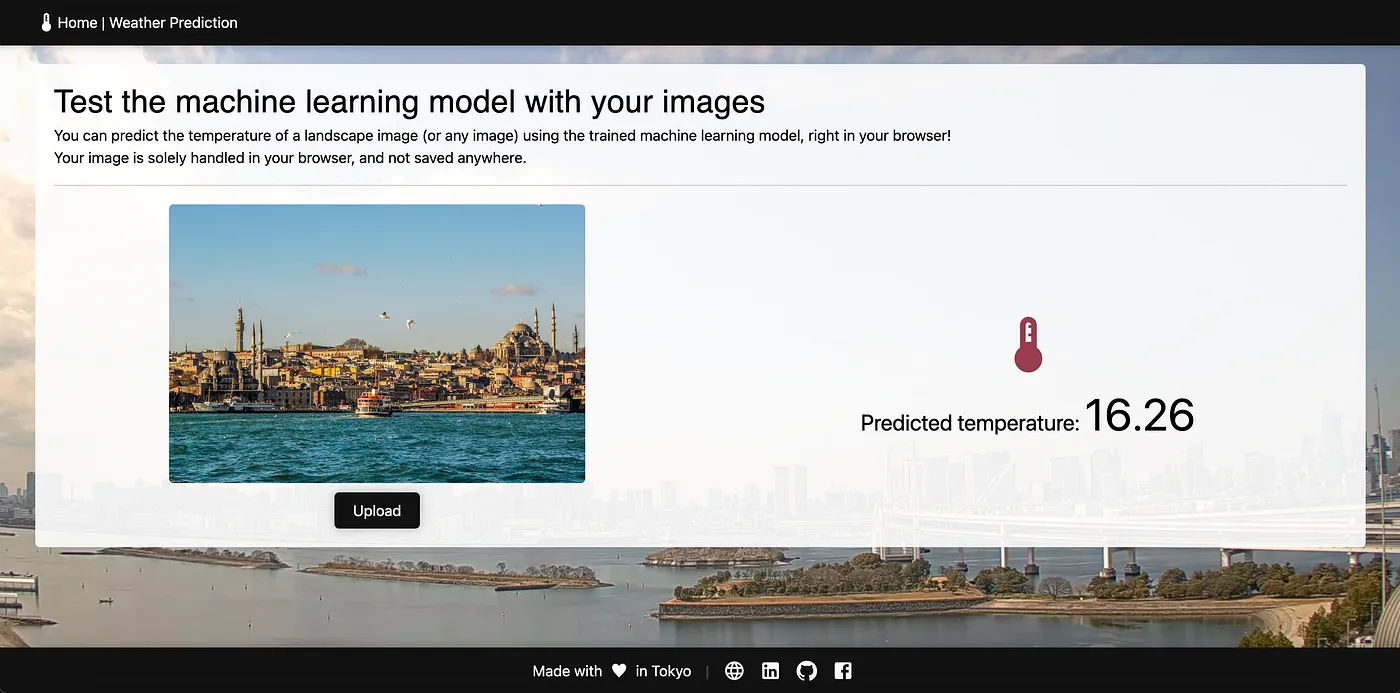The width and height of the screenshot is (1400, 693).
Task: Click the thermometer icon in the navbar
Action: tap(45, 22)
